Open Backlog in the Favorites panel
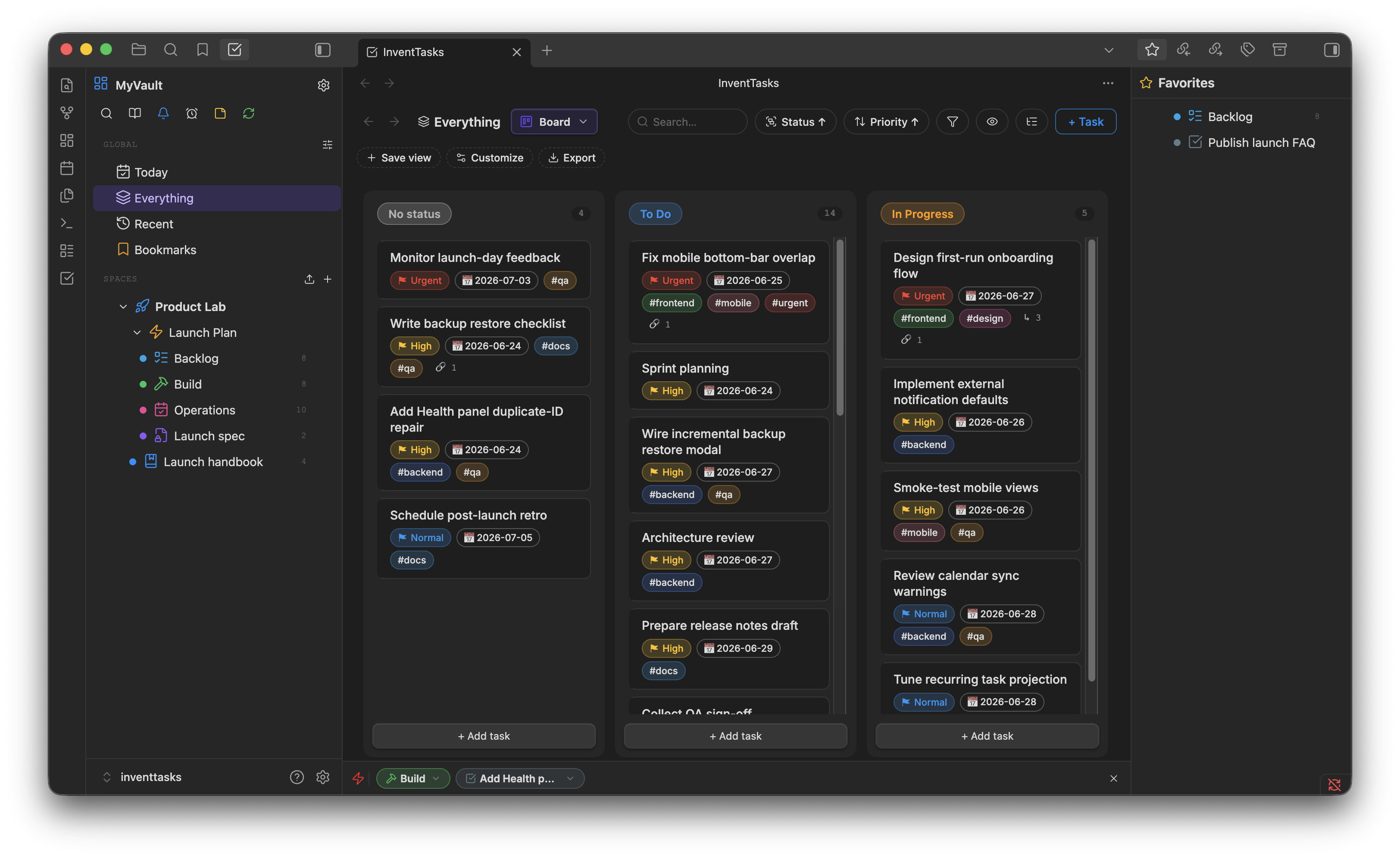This screenshot has height=859, width=1400. tap(1230, 116)
